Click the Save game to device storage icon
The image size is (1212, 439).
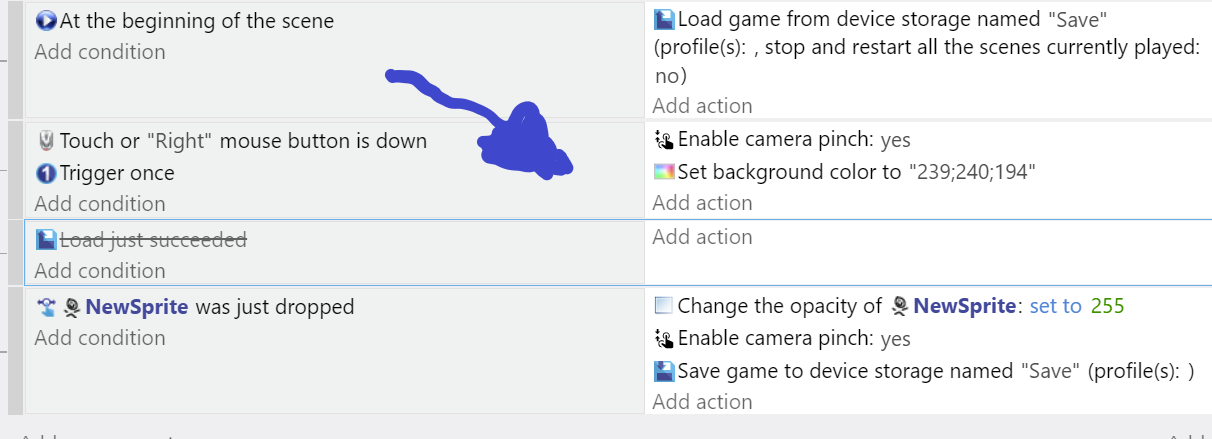click(x=664, y=371)
